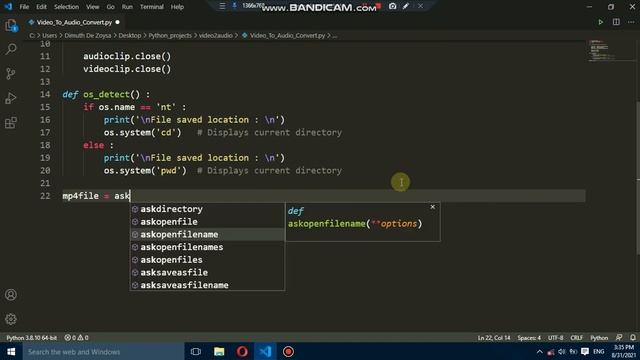This screenshot has width=640, height=360.
Task: Close the suggestion details popup
Action: (x=433, y=207)
